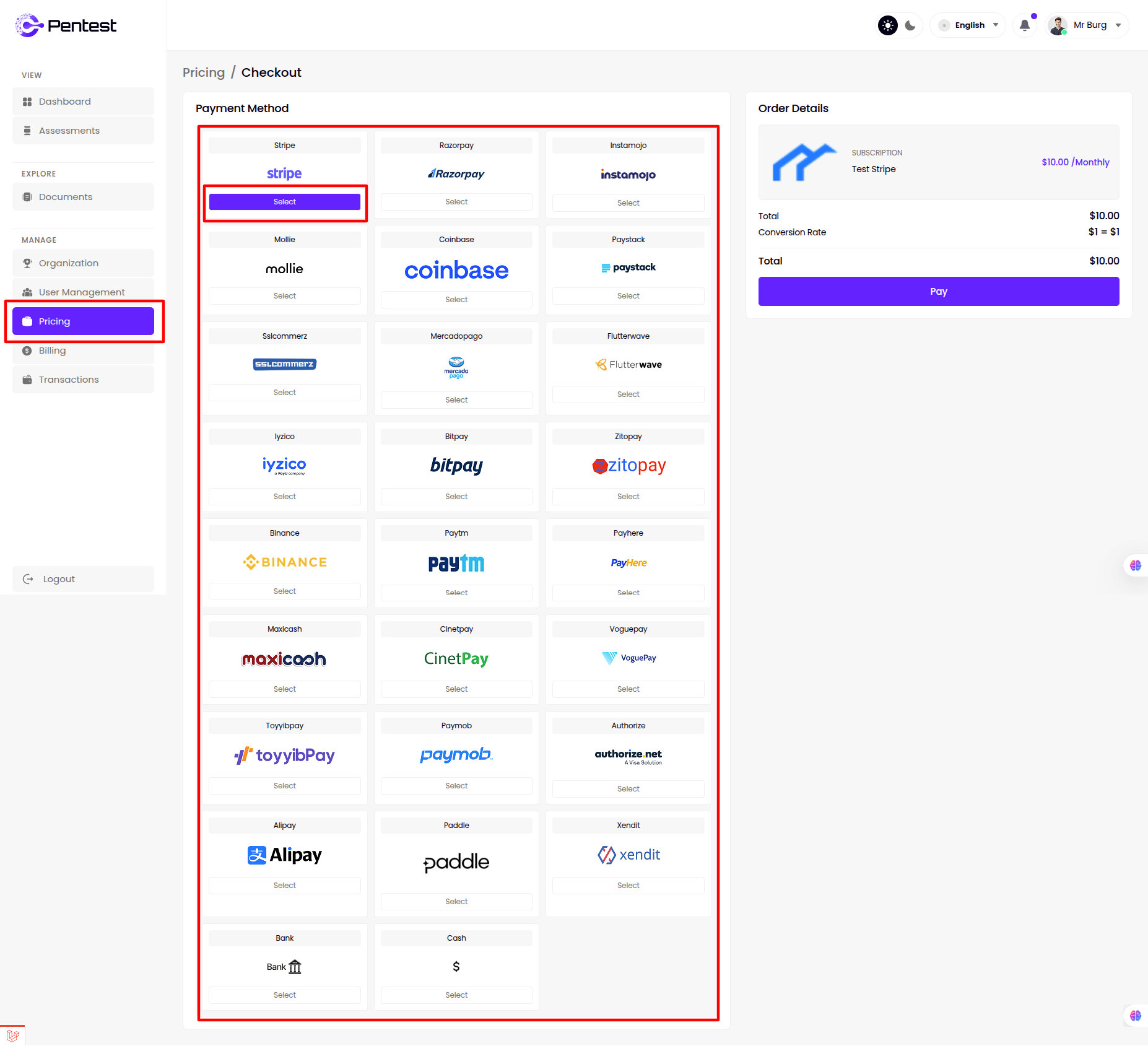Click the Mr Burg profile avatar
Viewport: 1148px width, 1046px height.
[1058, 25]
